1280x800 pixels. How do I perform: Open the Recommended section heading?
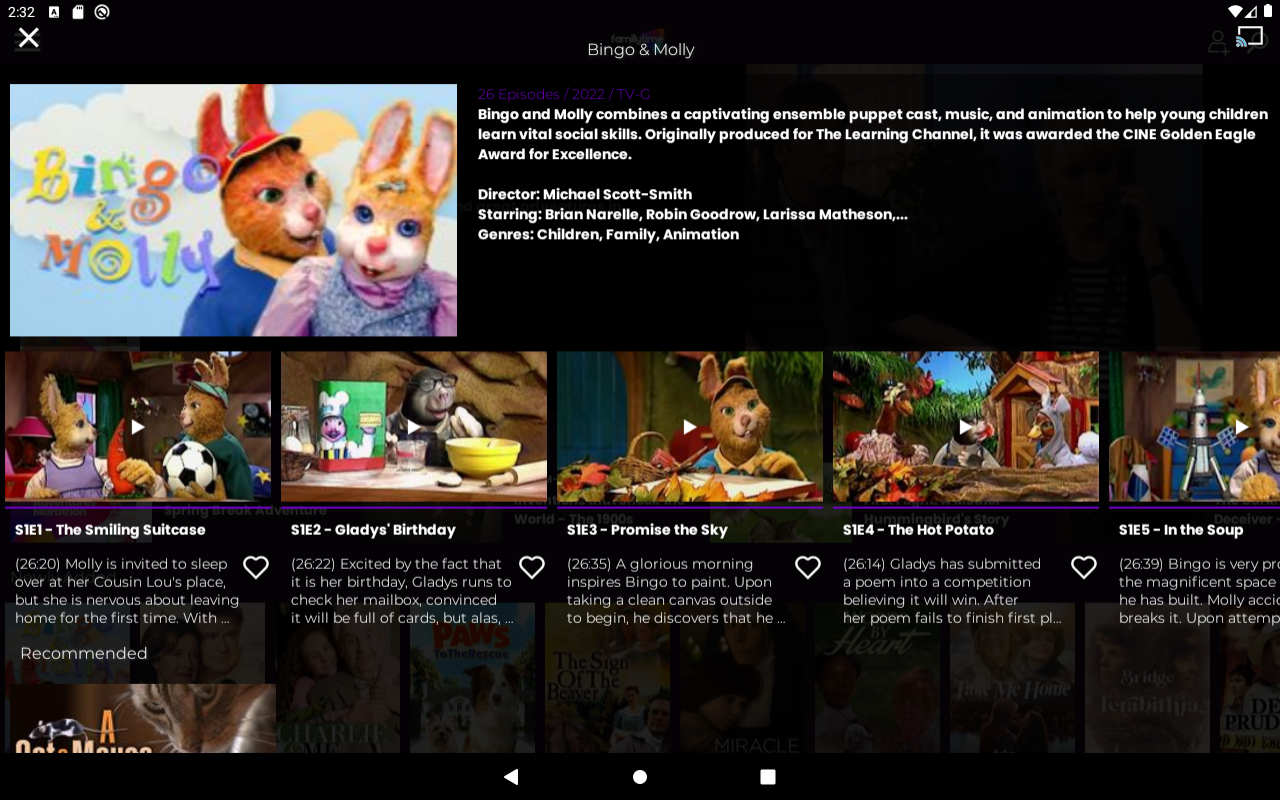[84, 653]
